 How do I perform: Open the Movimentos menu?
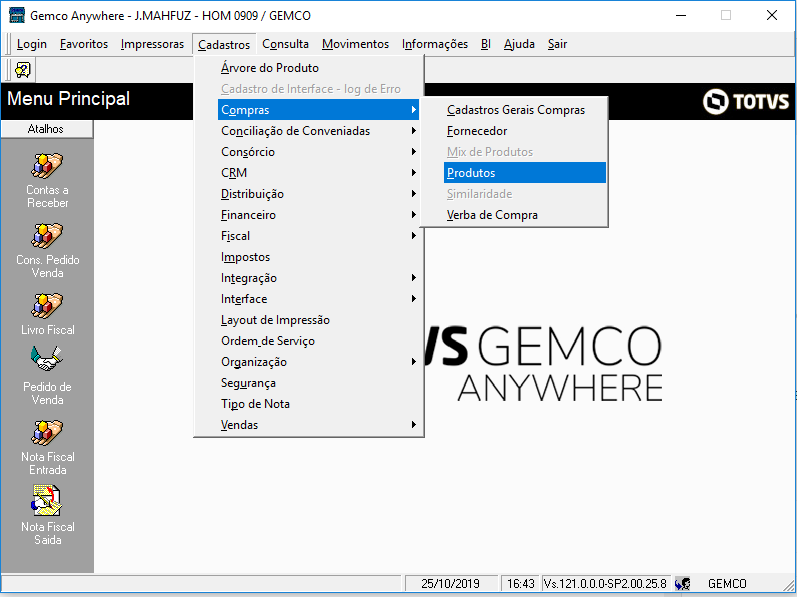pyautogui.click(x=355, y=44)
